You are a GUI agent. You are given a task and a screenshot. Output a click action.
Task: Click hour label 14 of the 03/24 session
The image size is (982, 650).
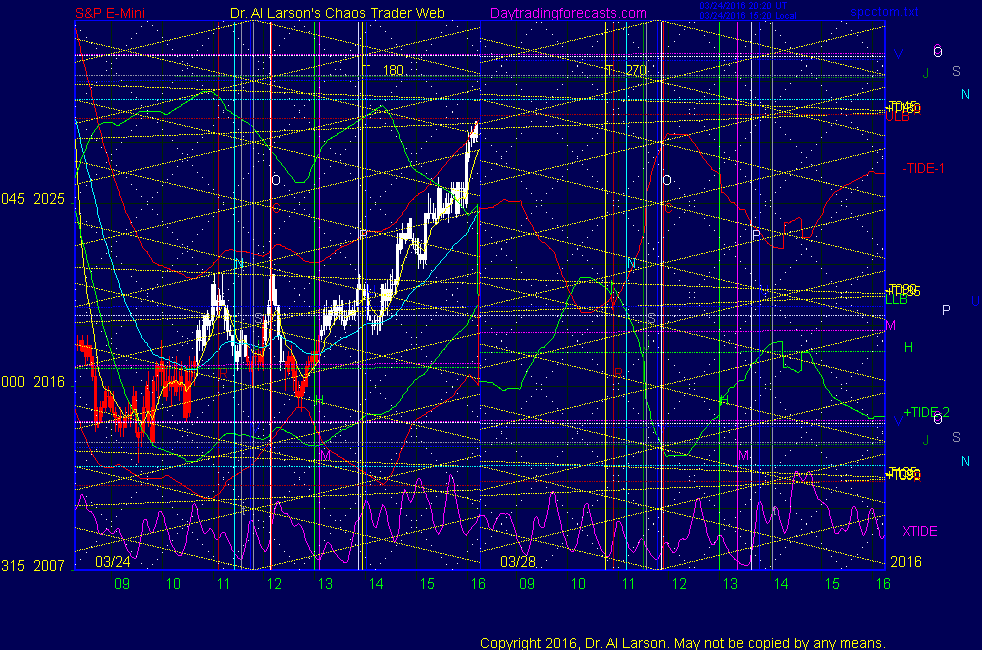tap(376, 584)
